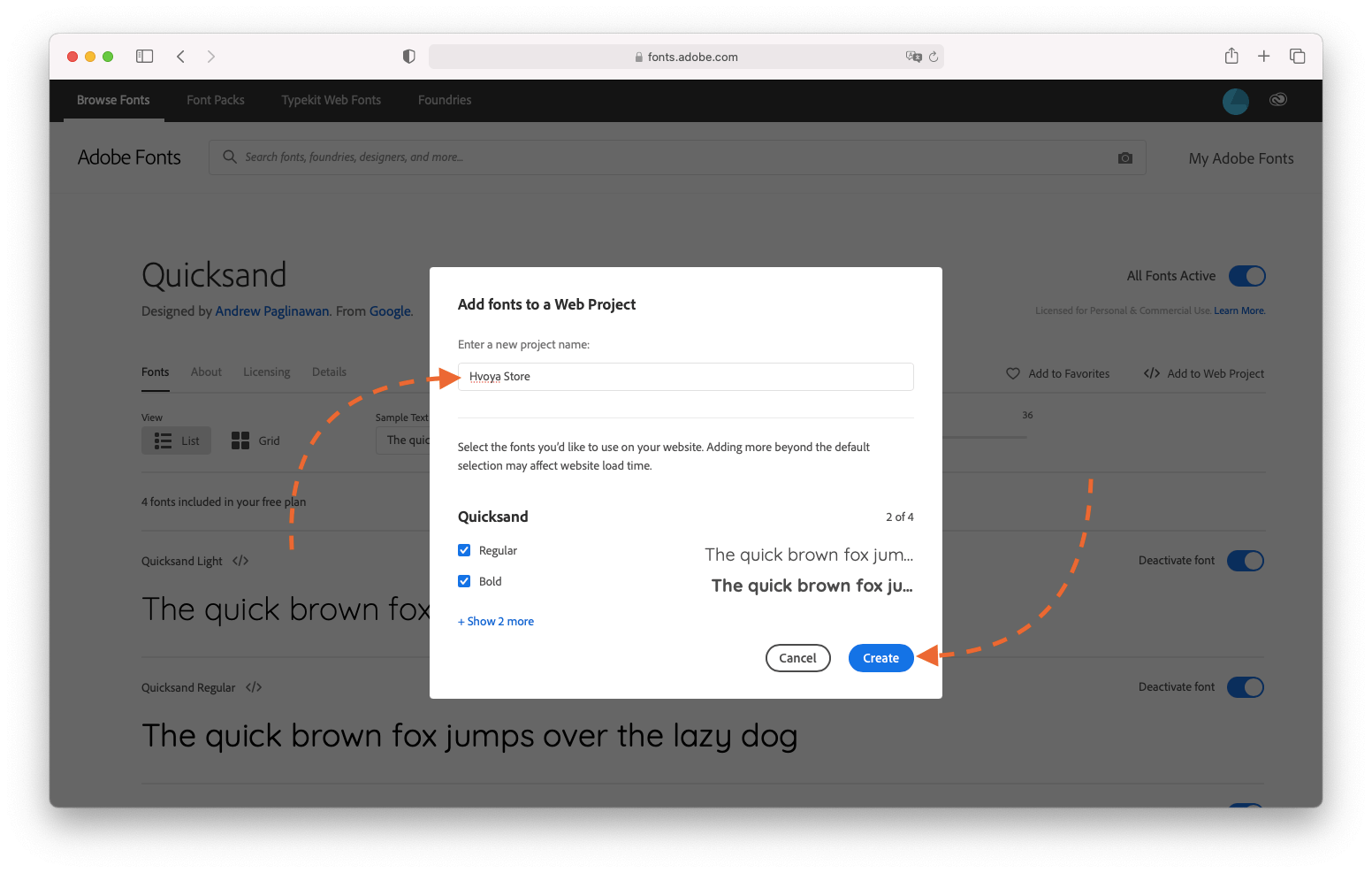
Task: Select the About tab
Action: pyautogui.click(x=206, y=372)
